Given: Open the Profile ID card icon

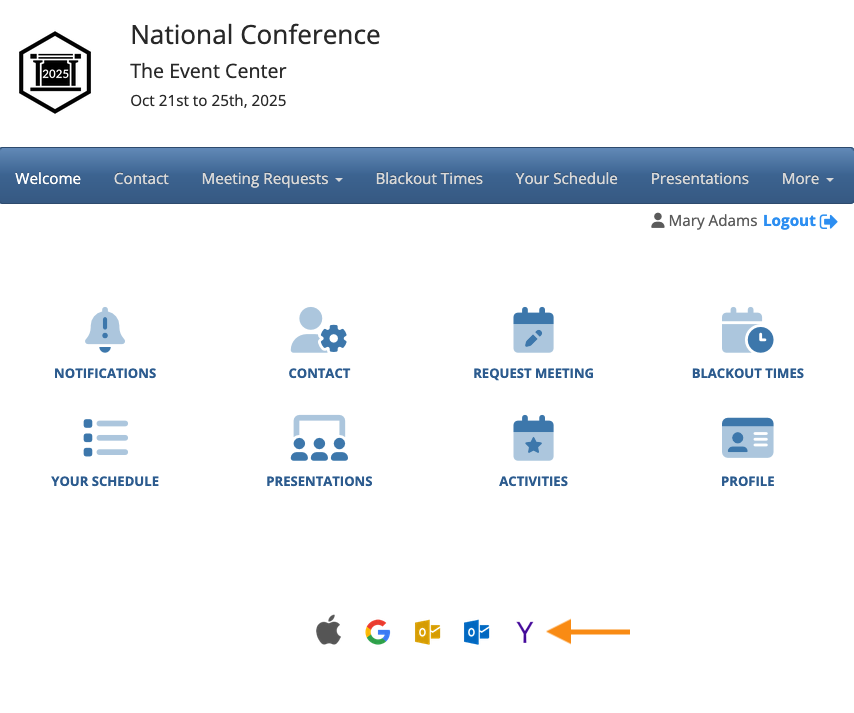Looking at the screenshot, I should (x=747, y=438).
